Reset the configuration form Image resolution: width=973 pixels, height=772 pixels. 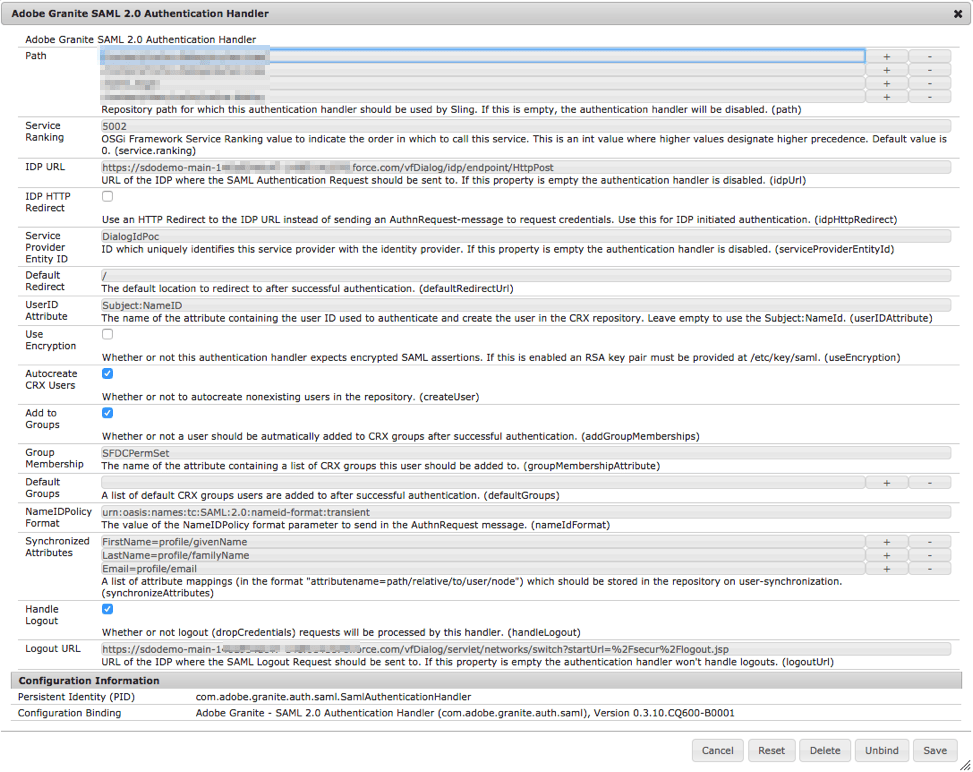point(772,750)
